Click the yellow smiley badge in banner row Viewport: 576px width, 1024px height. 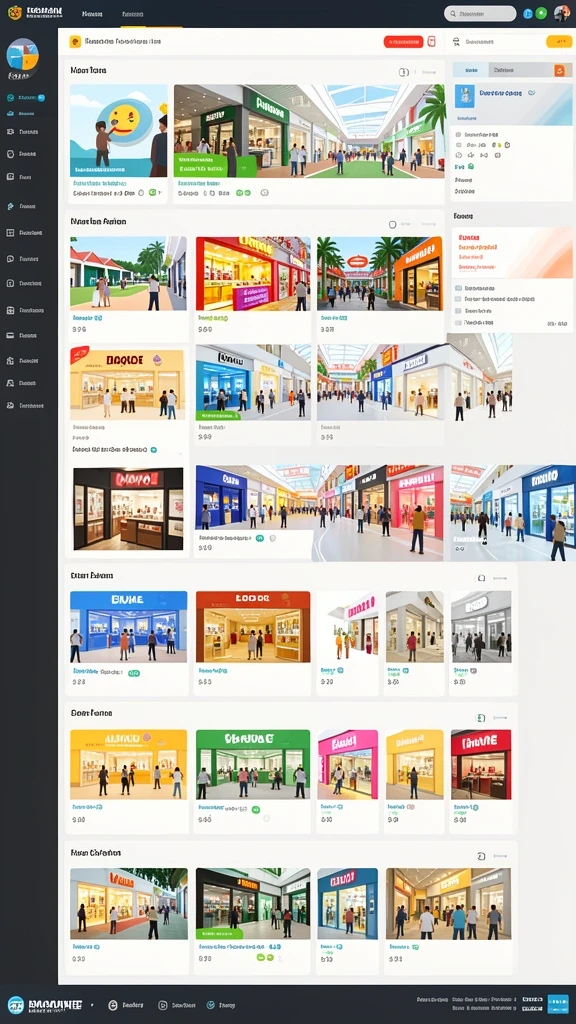[75, 42]
